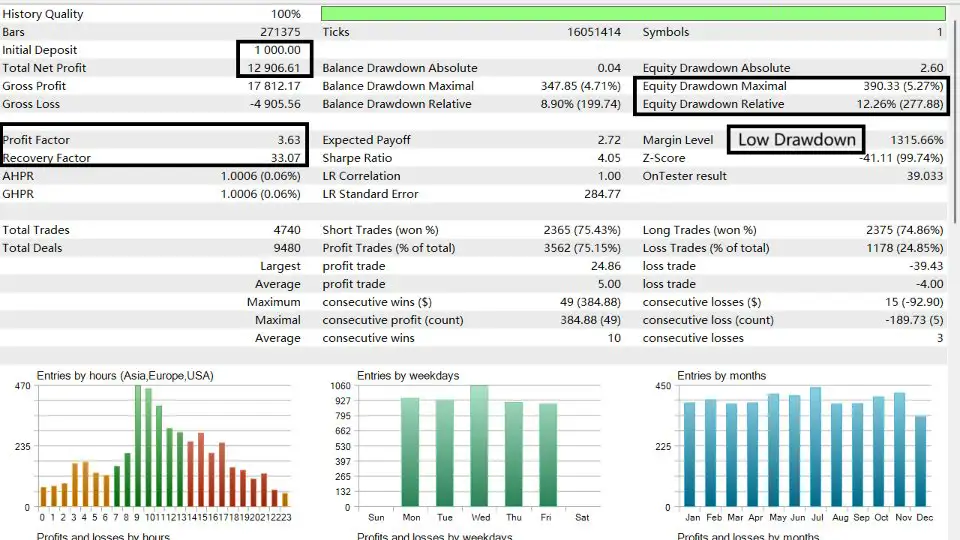Click the hour 23 bar in hours chart
Viewport: 960px width, 540px height.
pos(285,500)
